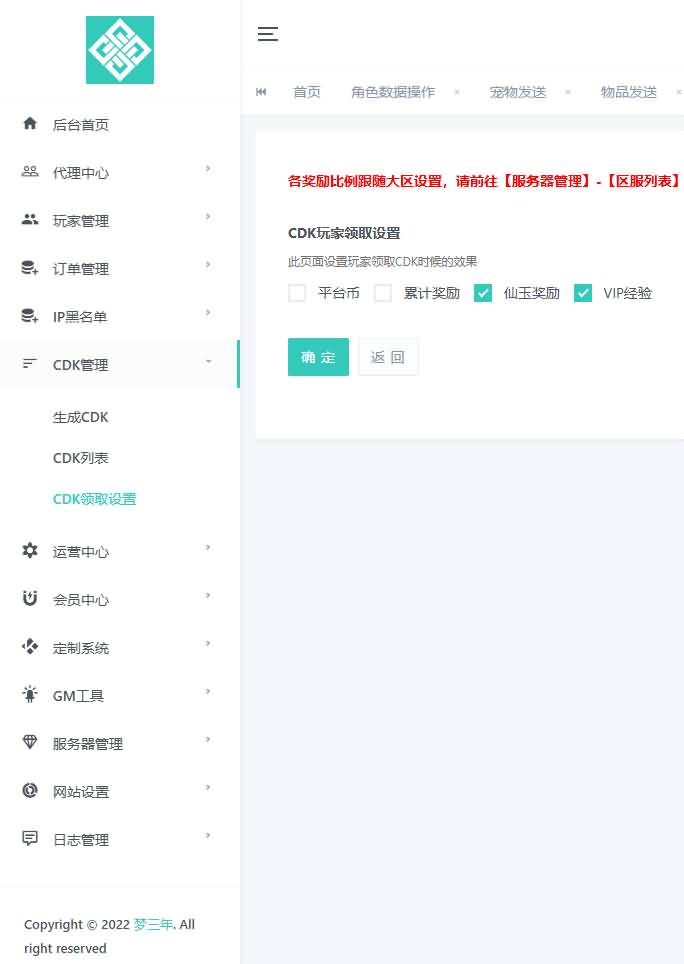Enable the 平台币 checkbox
684x964 pixels.
coord(297,293)
